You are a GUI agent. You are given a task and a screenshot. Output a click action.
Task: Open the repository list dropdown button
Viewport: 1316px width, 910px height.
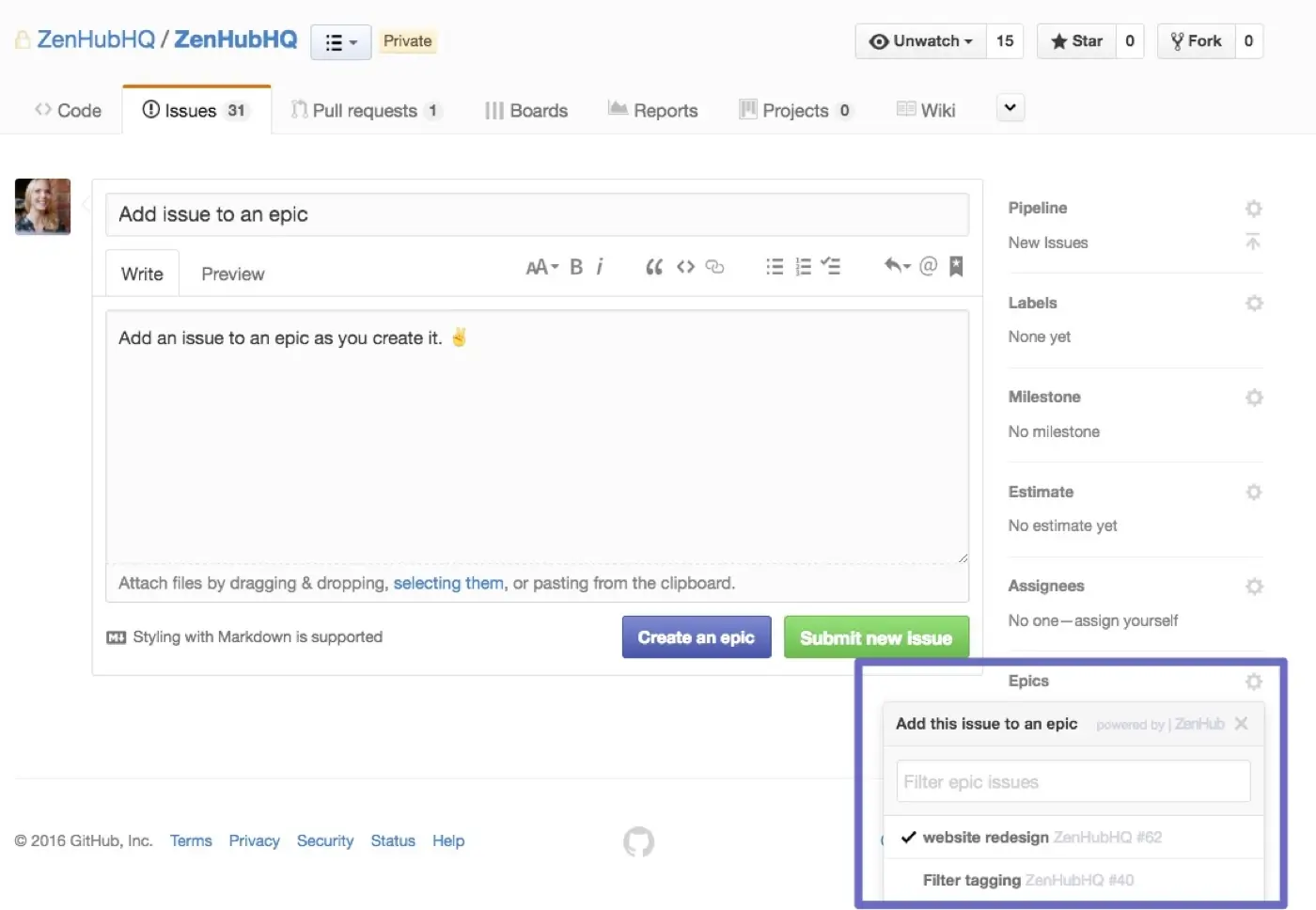(340, 42)
